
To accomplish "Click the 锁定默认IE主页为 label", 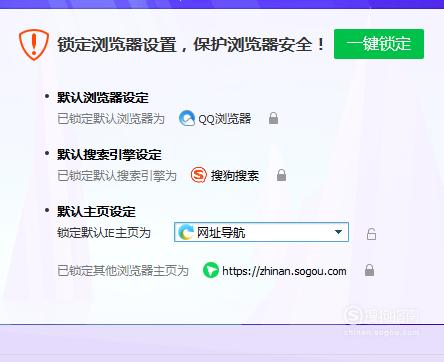I will [x=104, y=233].
